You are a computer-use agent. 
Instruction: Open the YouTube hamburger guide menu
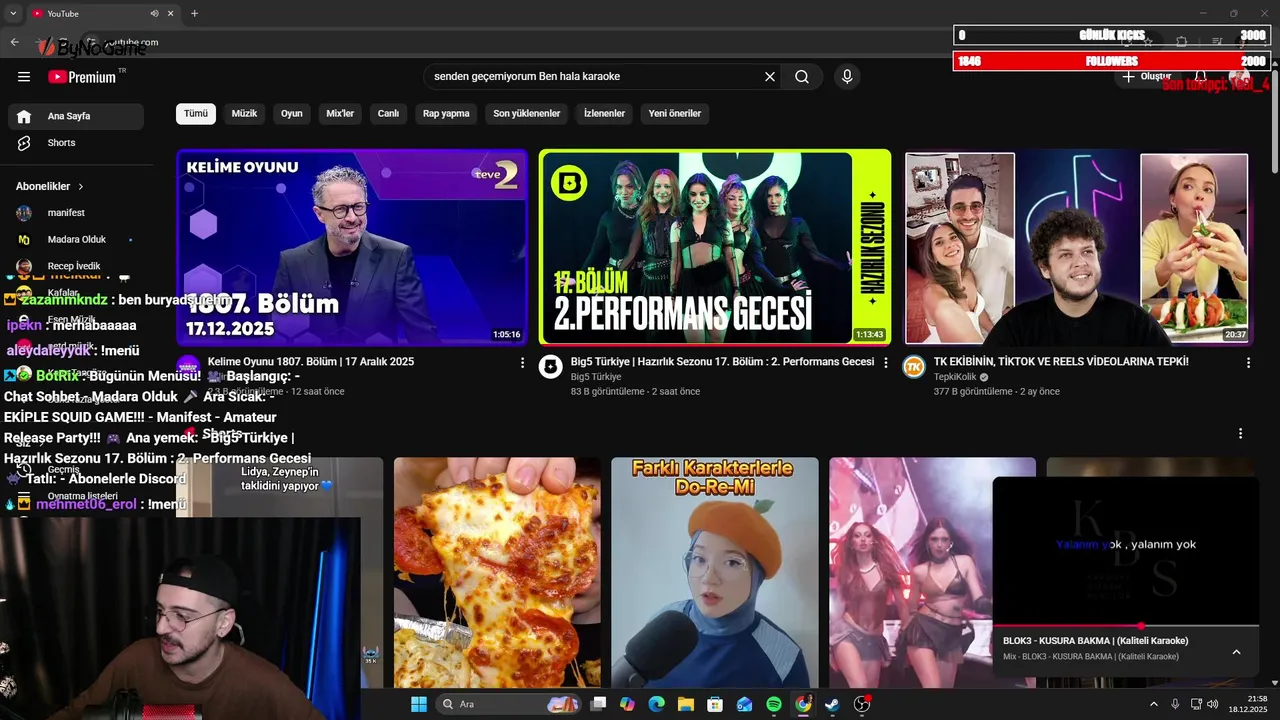pyautogui.click(x=24, y=77)
